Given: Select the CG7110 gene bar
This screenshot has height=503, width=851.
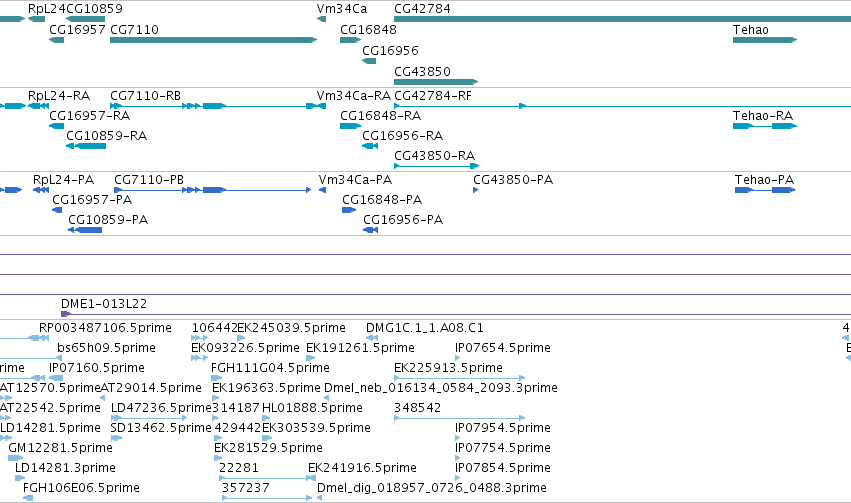Looking at the screenshot, I should 213,40.
